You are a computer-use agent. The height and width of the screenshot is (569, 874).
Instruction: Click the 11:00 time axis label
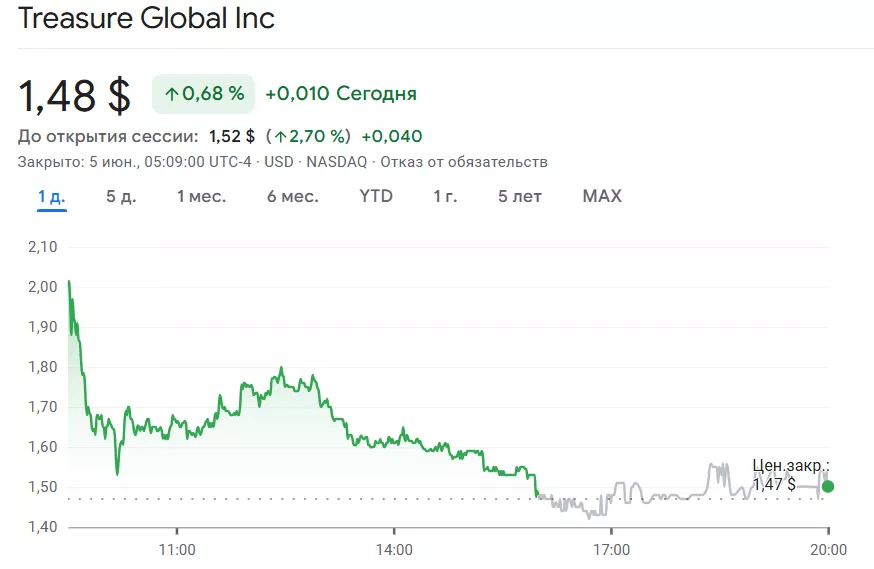coord(177,549)
